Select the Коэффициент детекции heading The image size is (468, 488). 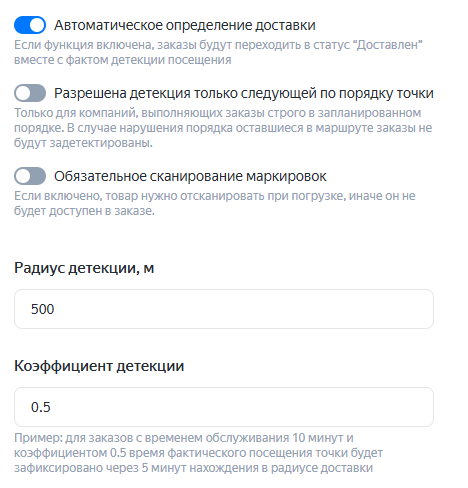(x=99, y=366)
